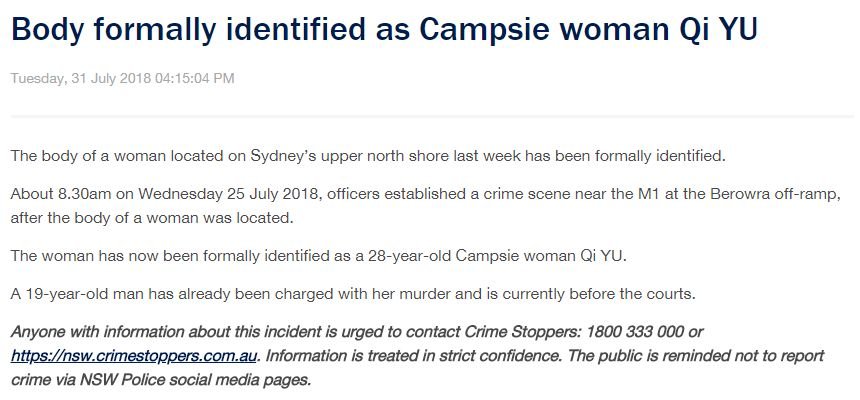The width and height of the screenshot is (860, 400).
Task: Click the phrase 'after the body of a woman was located'
Action: pos(152,218)
